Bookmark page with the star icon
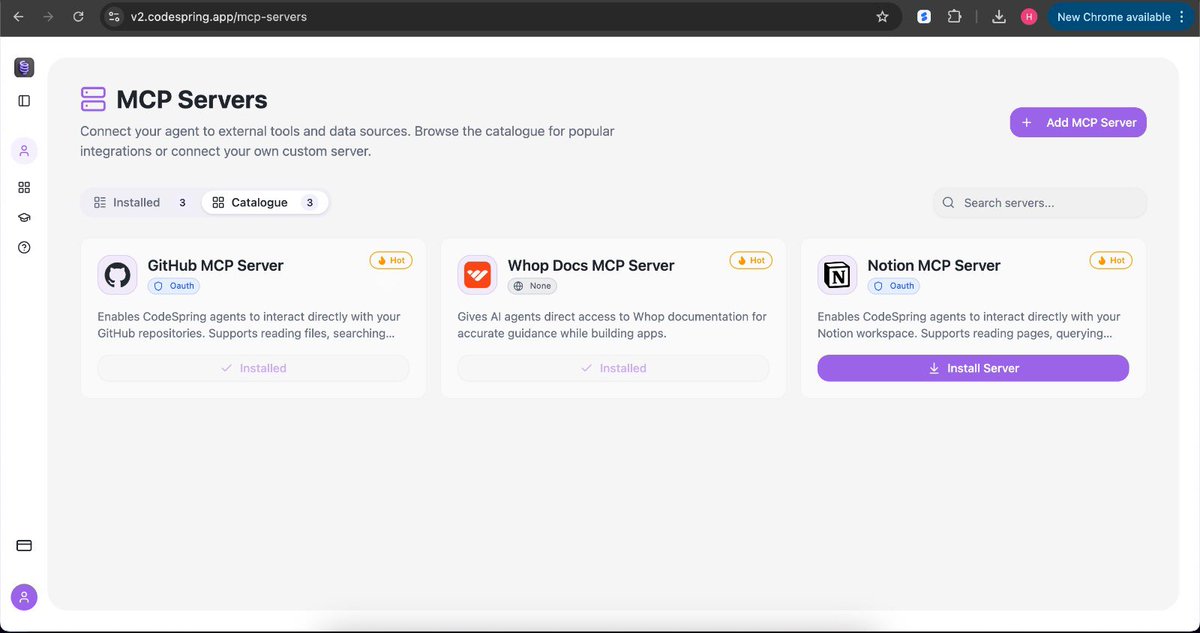This screenshot has height=633, width=1200. click(x=882, y=17)
